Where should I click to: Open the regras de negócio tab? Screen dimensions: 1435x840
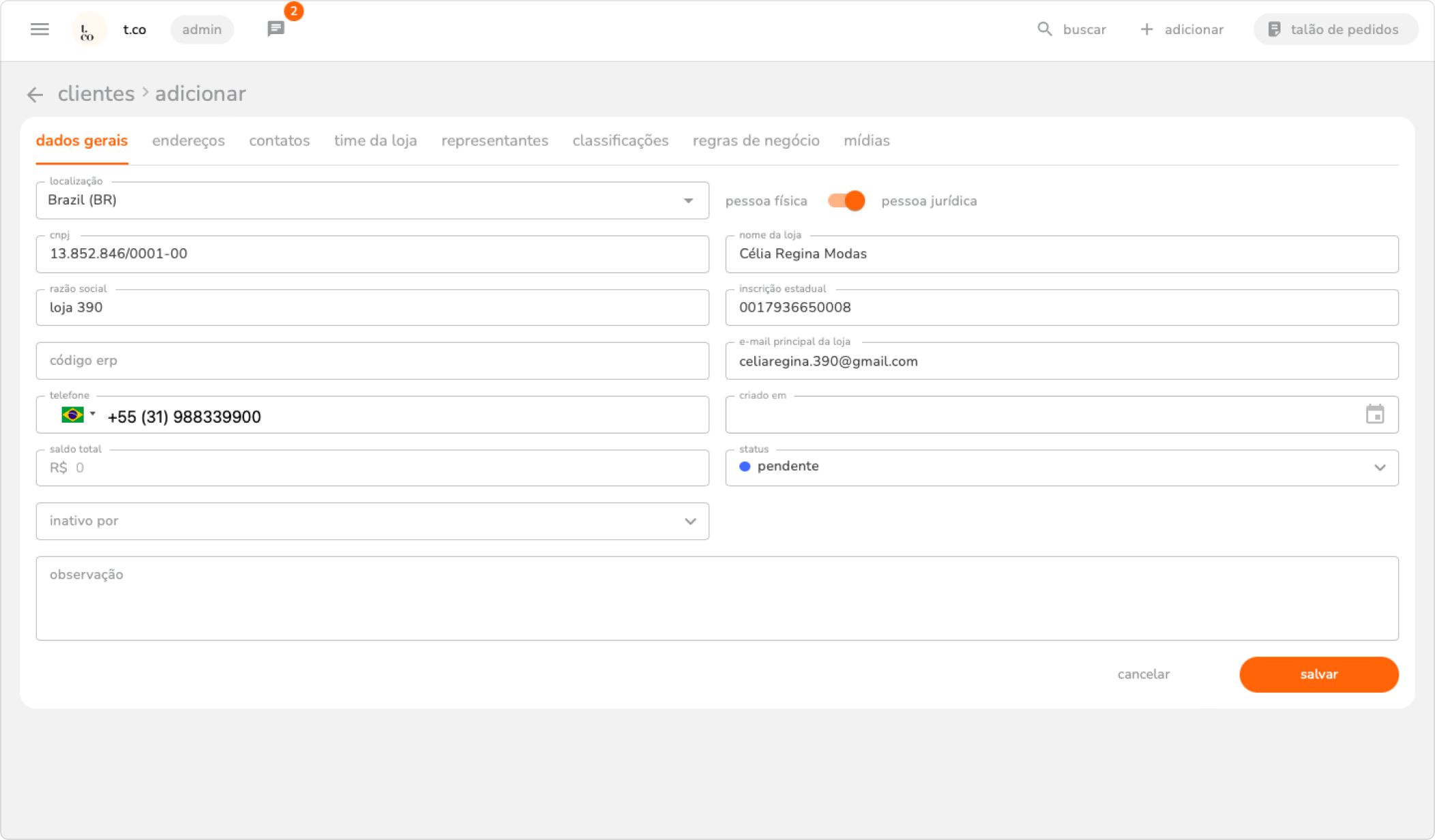point(756,140)
